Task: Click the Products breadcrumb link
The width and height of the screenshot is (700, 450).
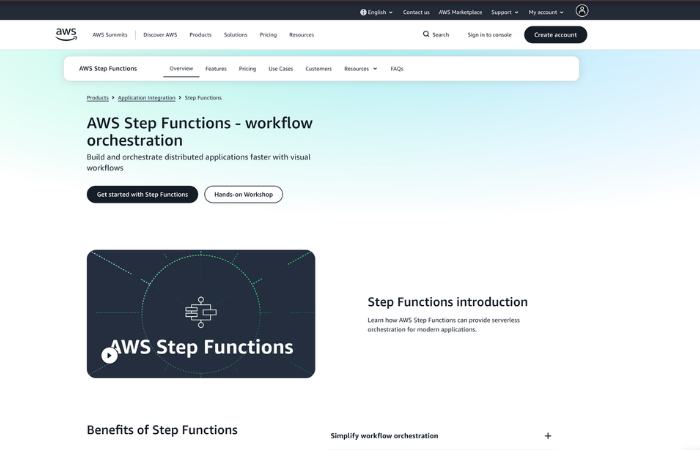Action: pyautogui.click(x=98, y=98)
